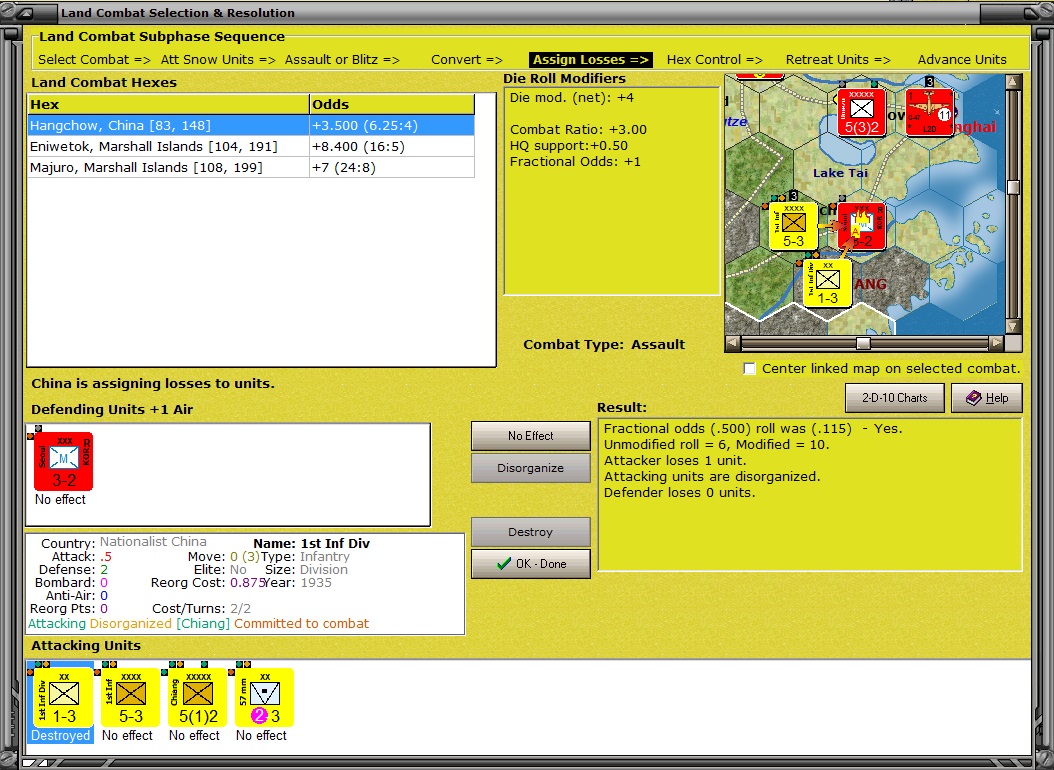Click Defender loses 0 units result line

(680, 493)
